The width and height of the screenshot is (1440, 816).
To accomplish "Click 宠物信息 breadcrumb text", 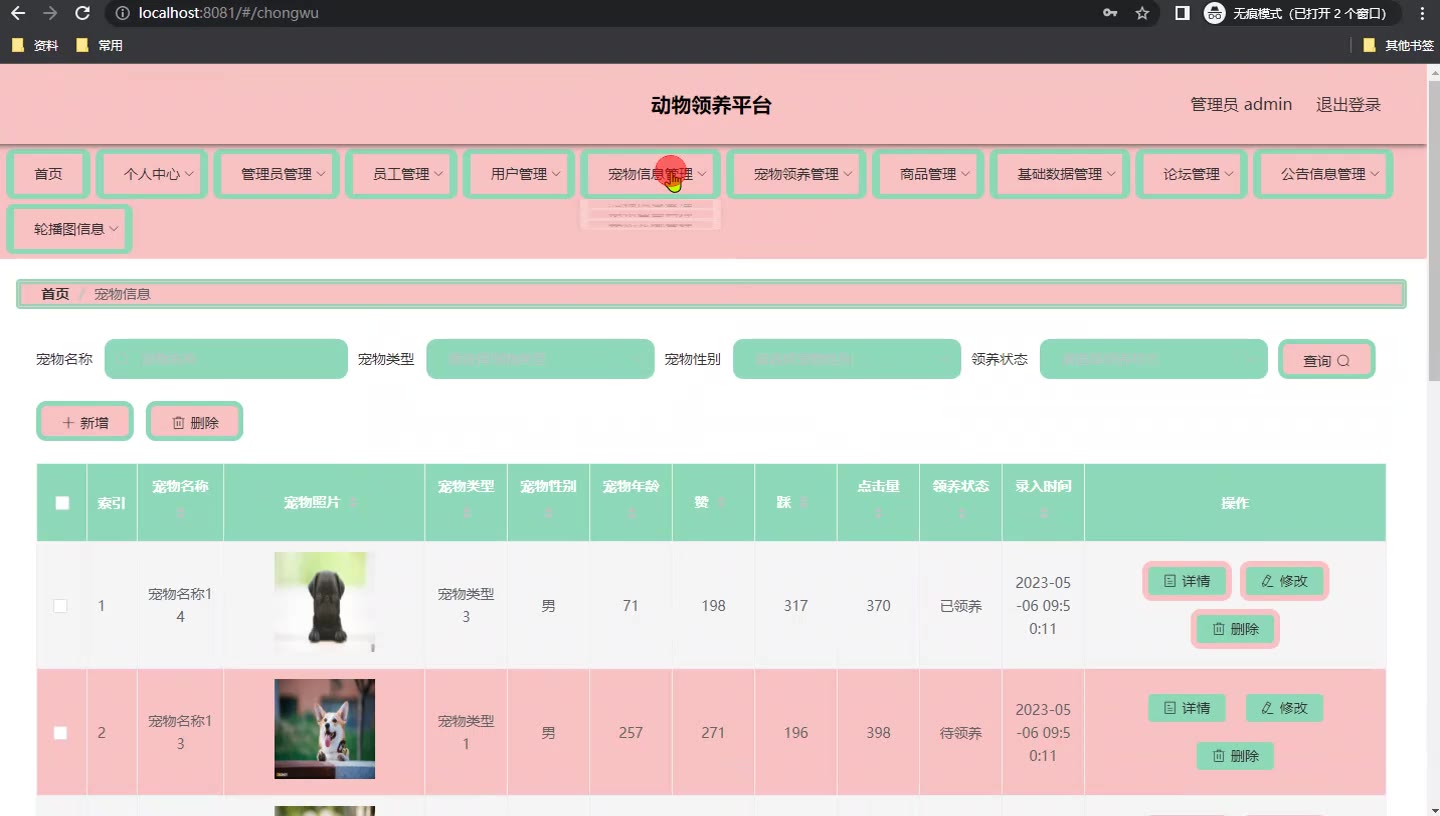I will click(x=122, y=294).
